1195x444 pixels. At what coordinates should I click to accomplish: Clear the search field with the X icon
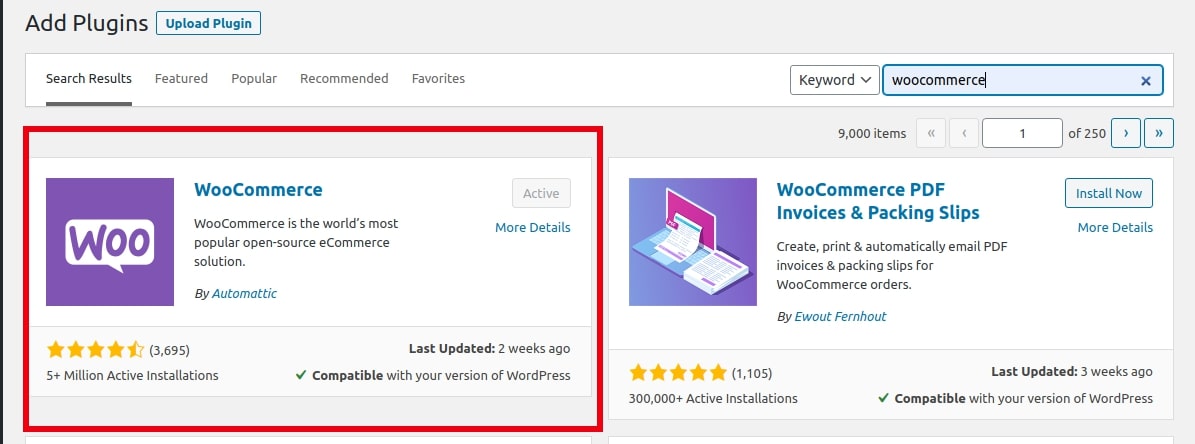[x=1145, y=81]
